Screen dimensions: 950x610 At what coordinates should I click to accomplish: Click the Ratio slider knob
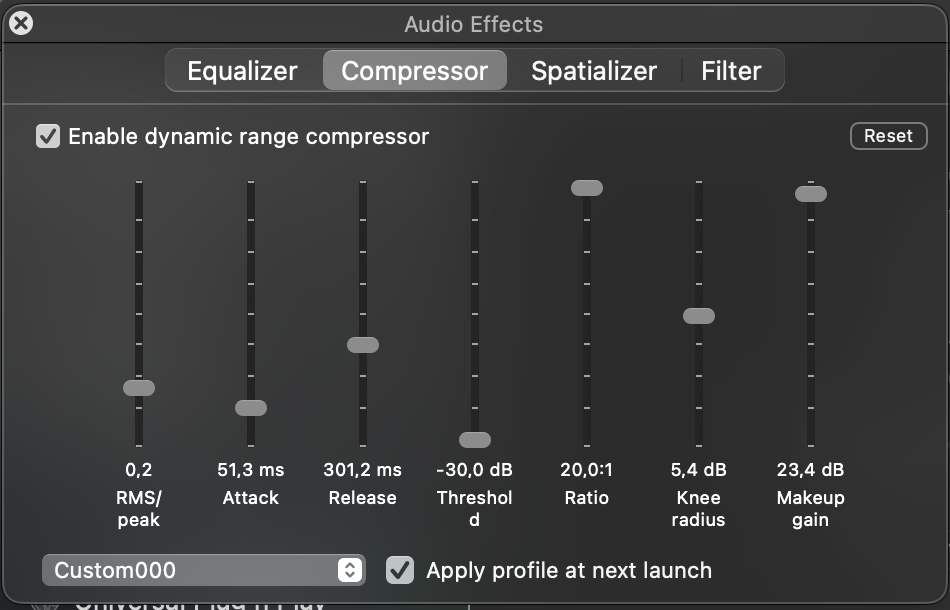click(x=587, y=188)
